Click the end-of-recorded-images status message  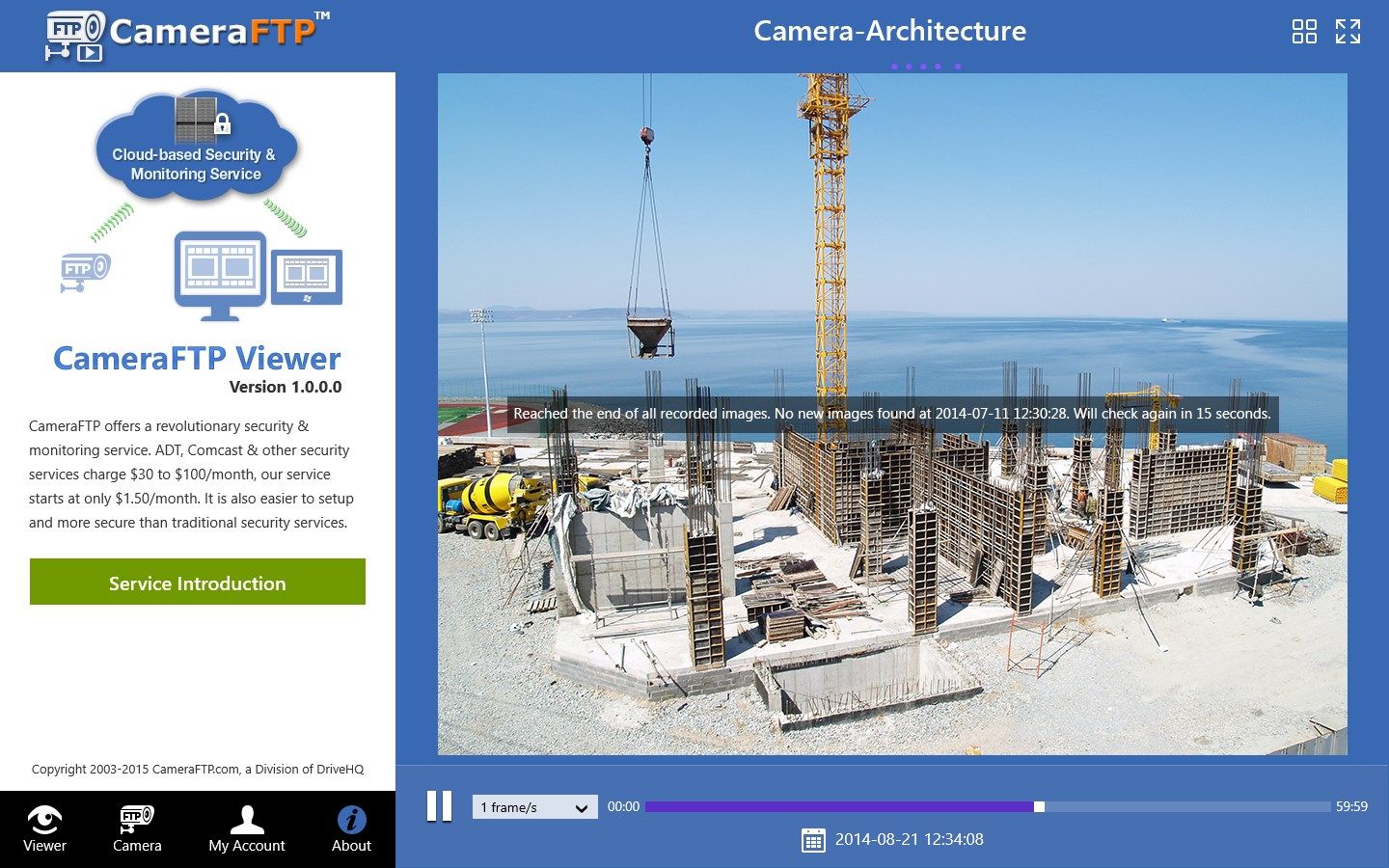tap(892, 414)
